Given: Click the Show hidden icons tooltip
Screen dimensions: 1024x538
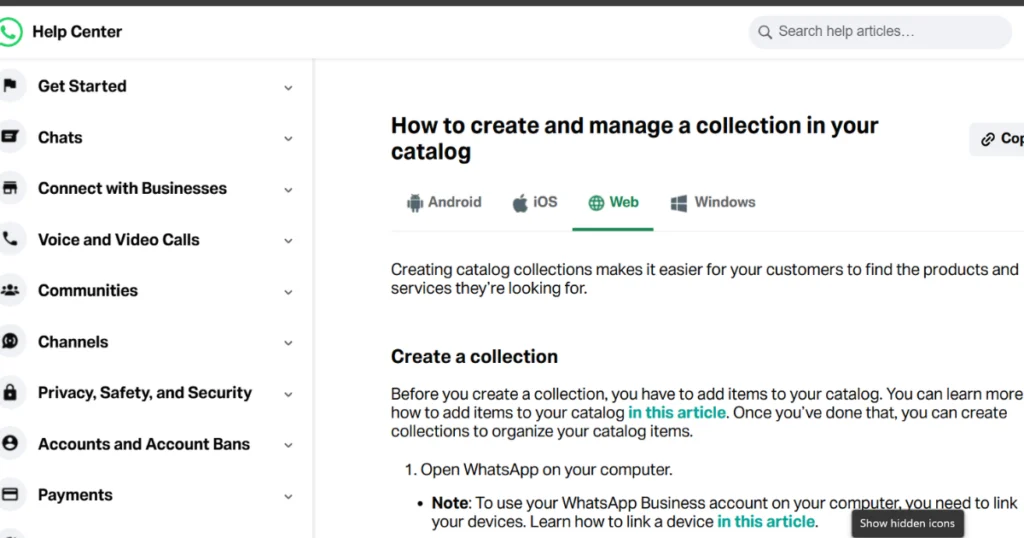Looking at the screenshot, I should tap(907, 523).
